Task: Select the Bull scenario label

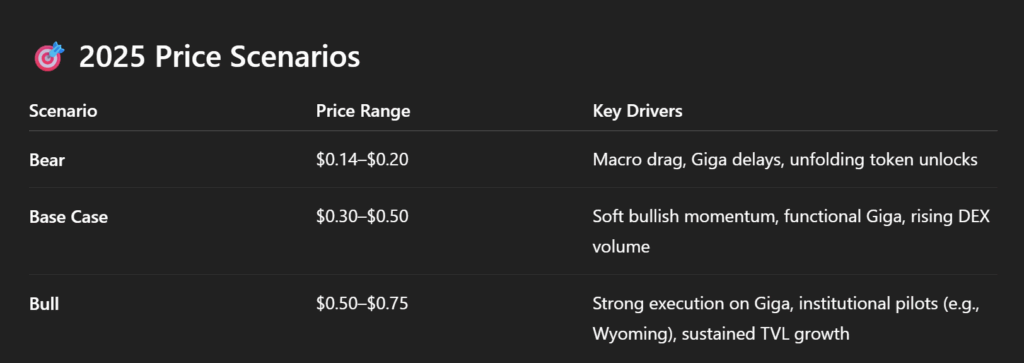Action: coord(44,304)
